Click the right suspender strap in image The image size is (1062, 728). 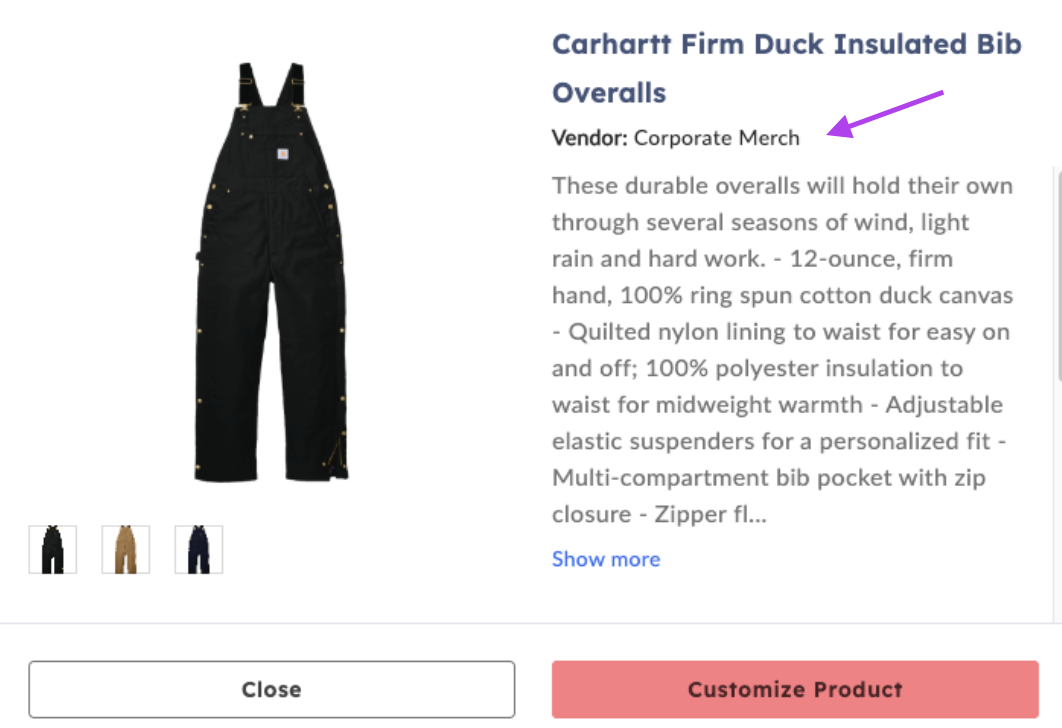point(296,85)
